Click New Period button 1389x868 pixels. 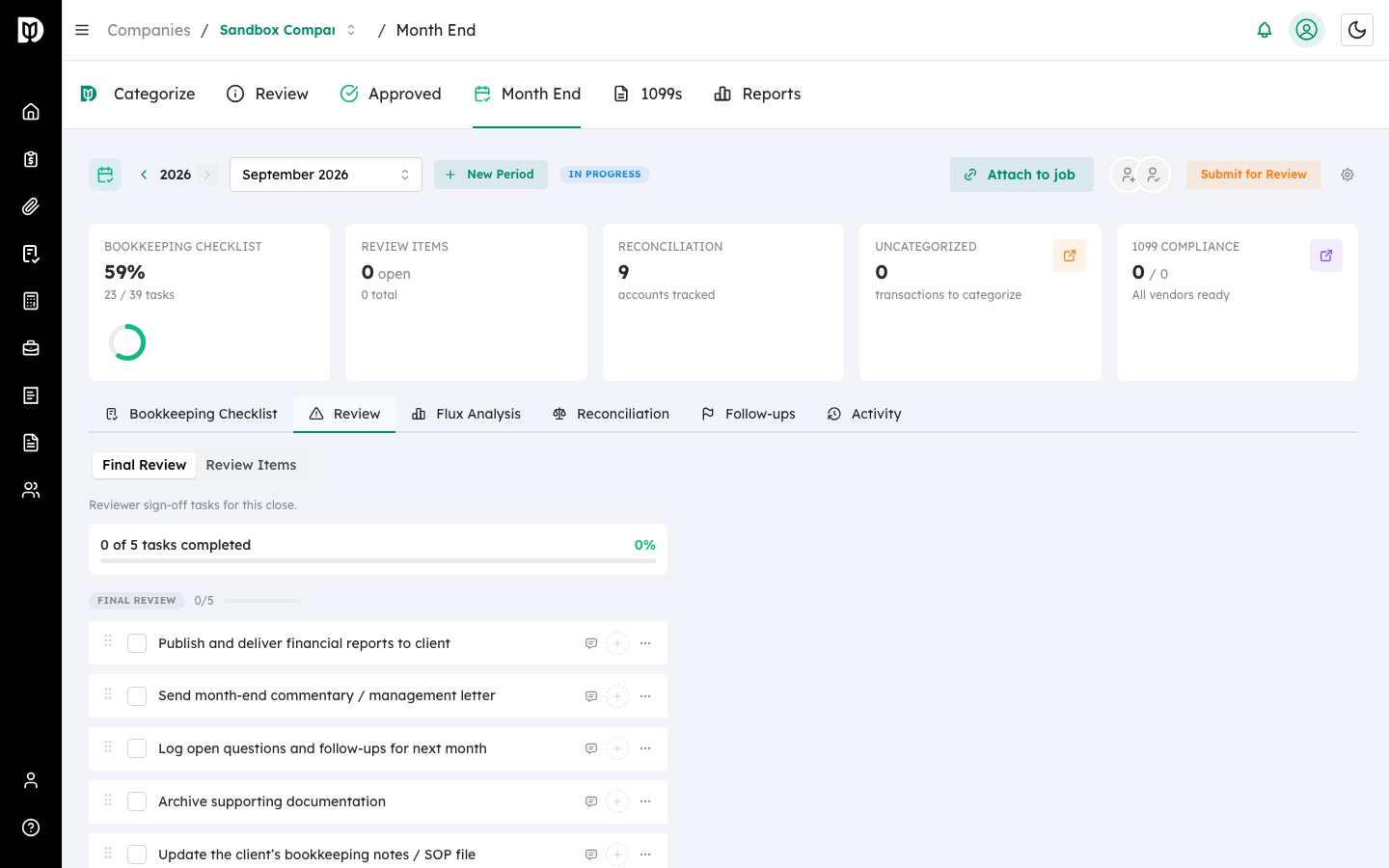click(491, 175)
